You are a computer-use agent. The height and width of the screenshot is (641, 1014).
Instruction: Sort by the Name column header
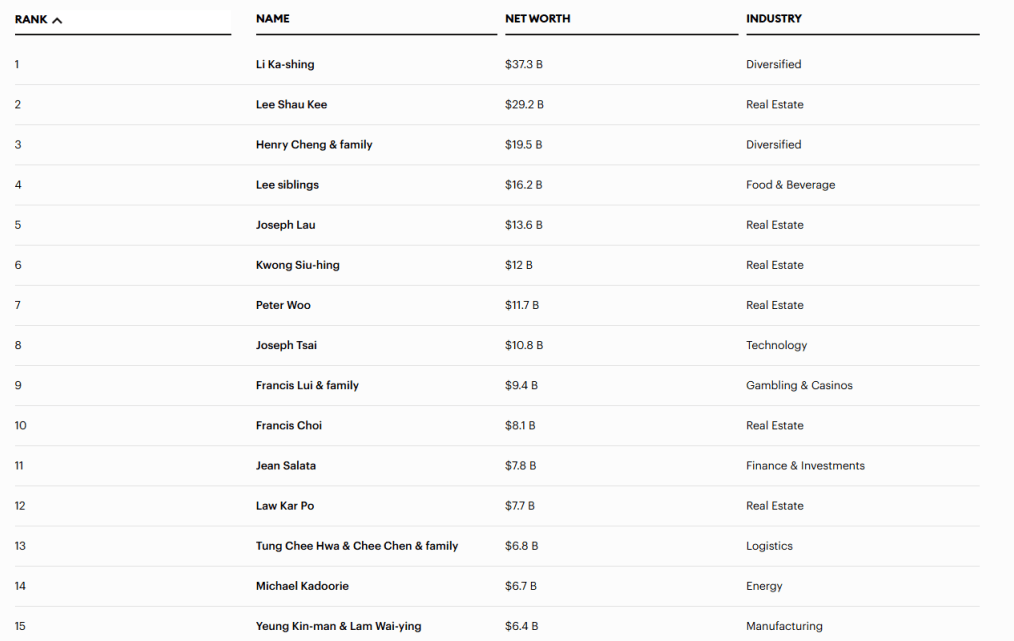pos(273,19)
